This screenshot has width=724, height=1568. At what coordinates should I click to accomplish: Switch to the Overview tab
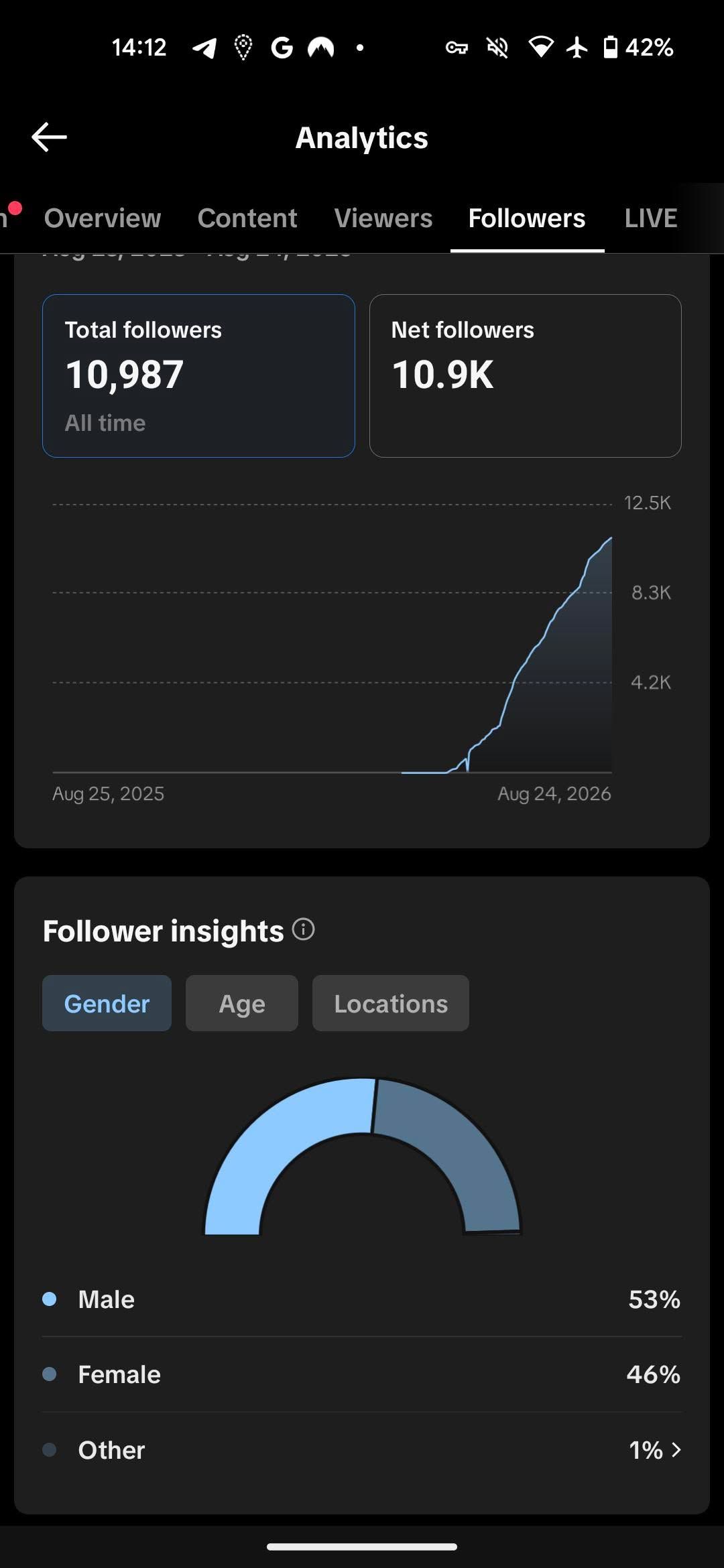tap(103, 218)
